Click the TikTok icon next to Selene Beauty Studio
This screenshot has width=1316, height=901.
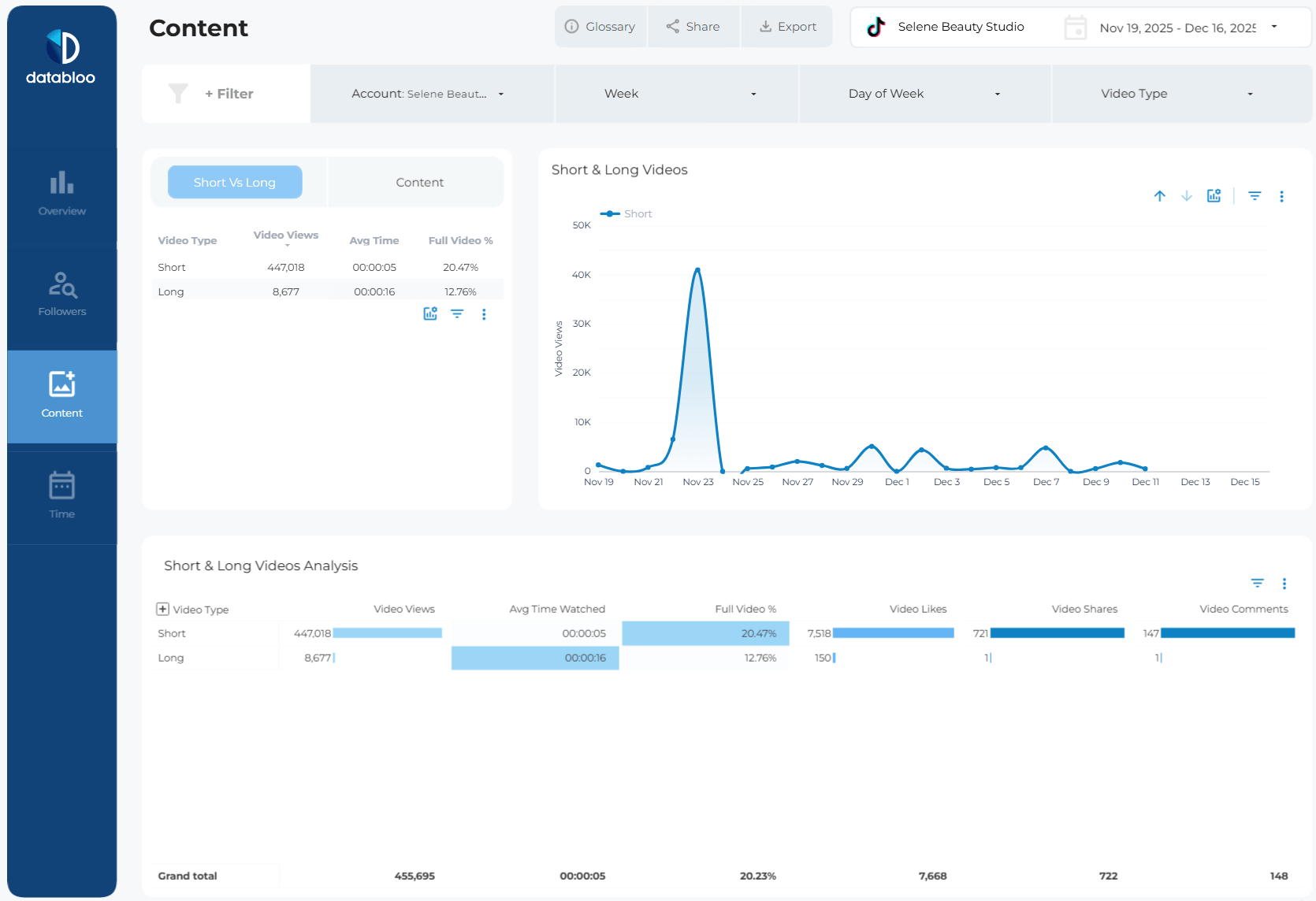click(875, 26)
